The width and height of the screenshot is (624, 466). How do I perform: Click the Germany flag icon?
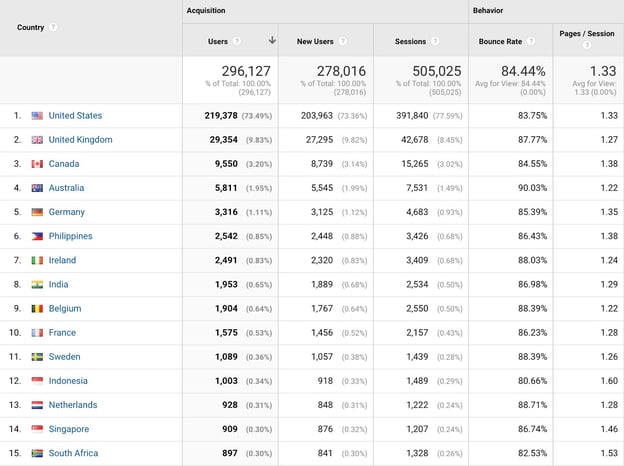click(37, 212)
